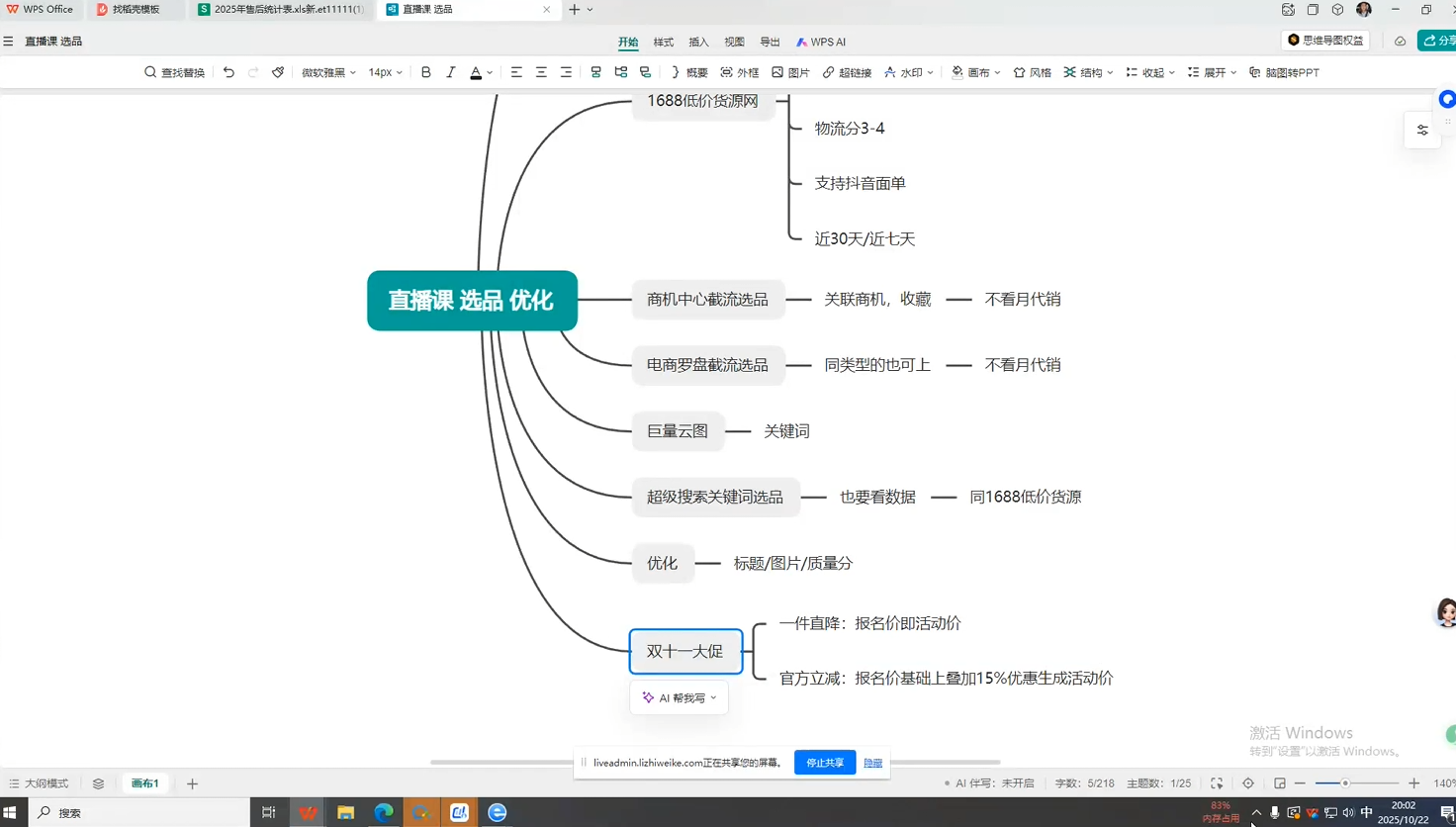Viewport: 1456px width, 827px height.
Task: Click the undo arrow icon
Action: coord(228,72)
